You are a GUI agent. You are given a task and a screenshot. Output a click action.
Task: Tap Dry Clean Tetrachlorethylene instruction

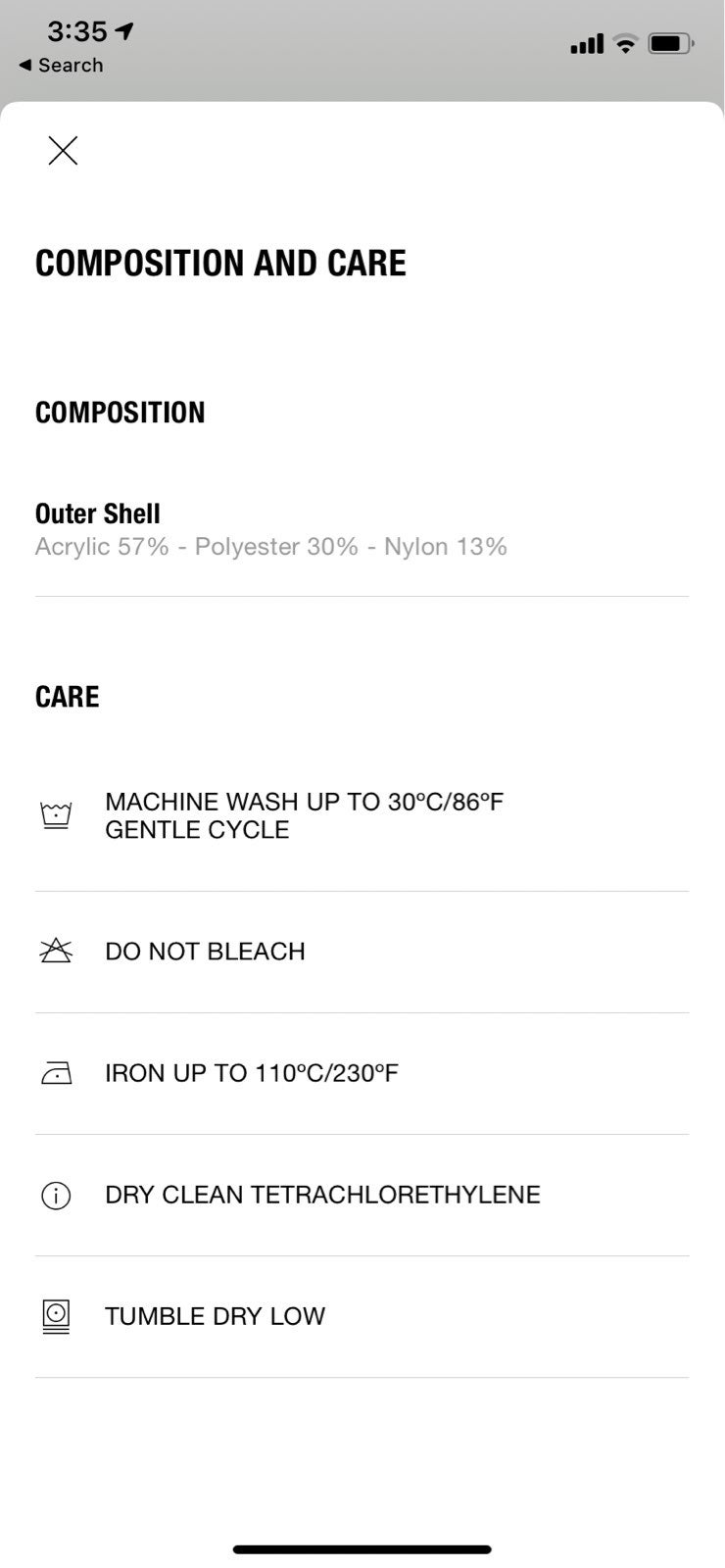coord(322,1195)
